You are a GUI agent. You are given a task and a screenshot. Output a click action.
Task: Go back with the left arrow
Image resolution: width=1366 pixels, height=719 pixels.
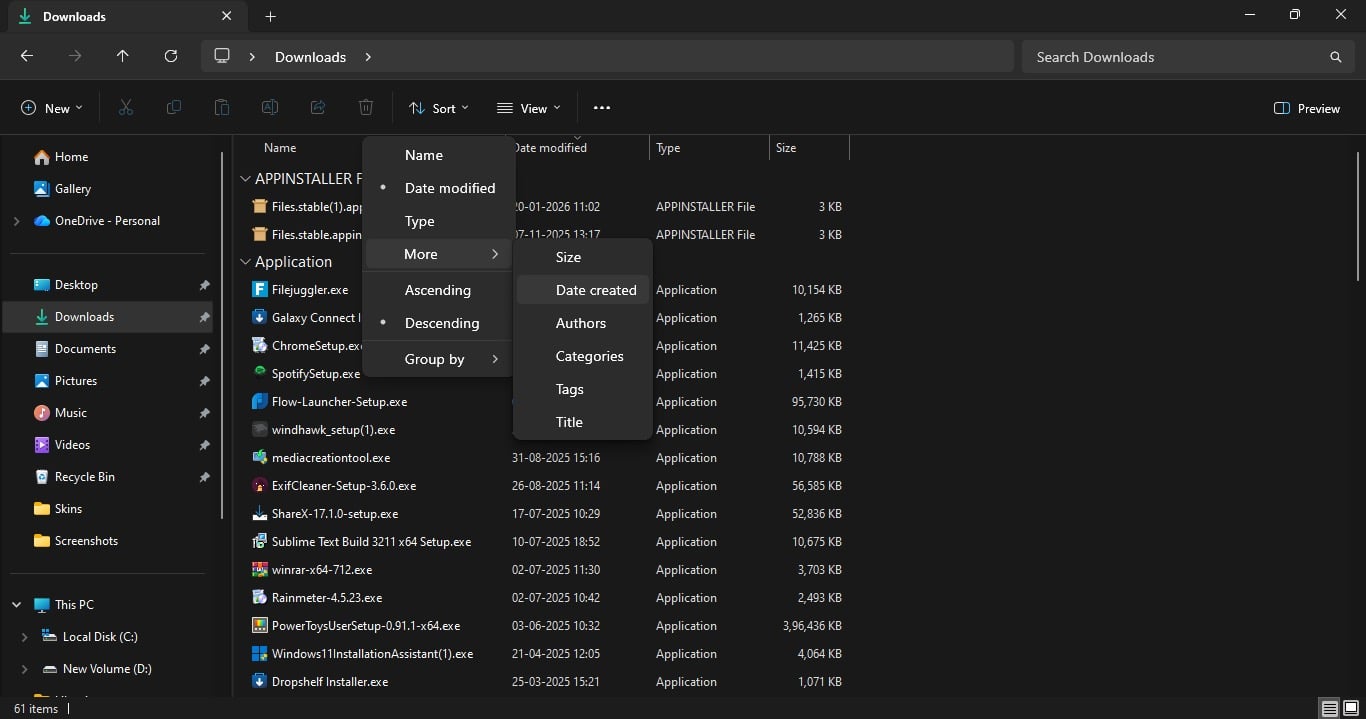coord(27,57)
